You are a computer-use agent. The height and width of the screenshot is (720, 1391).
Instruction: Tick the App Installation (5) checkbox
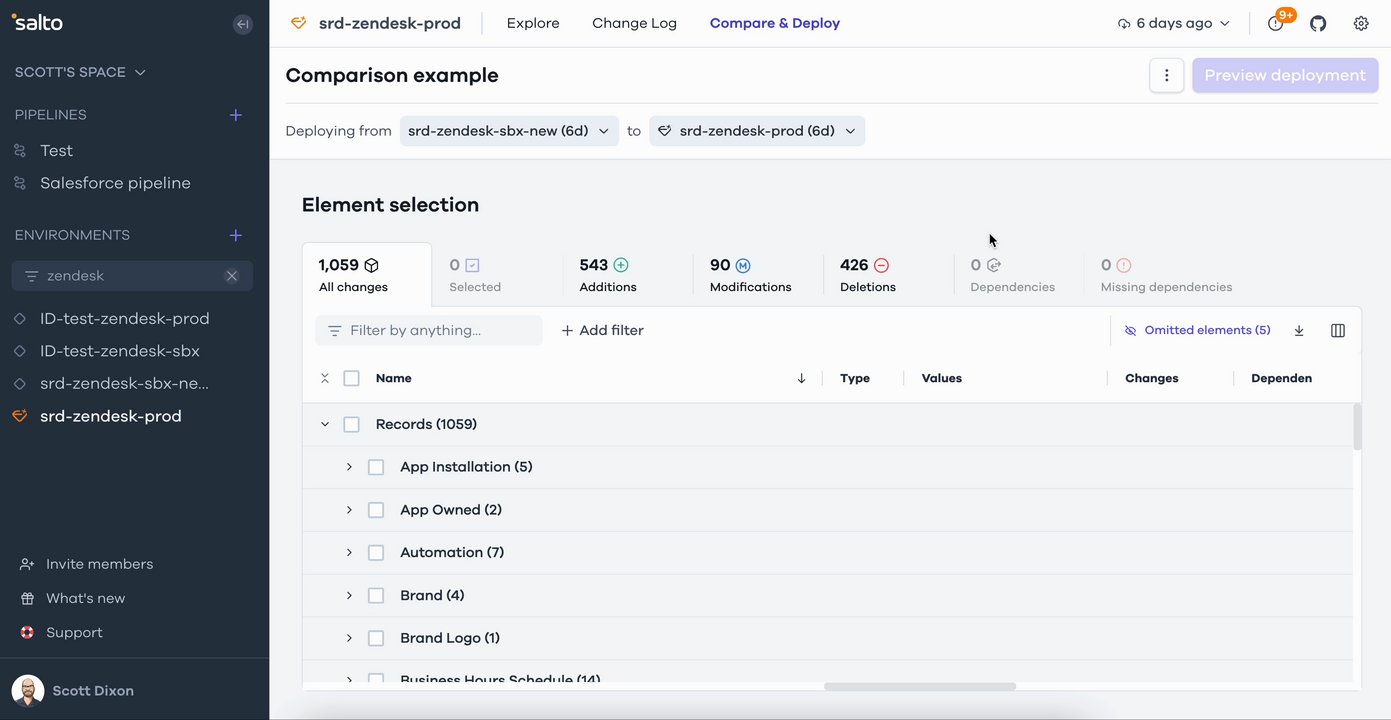click(x=376, y=467)
